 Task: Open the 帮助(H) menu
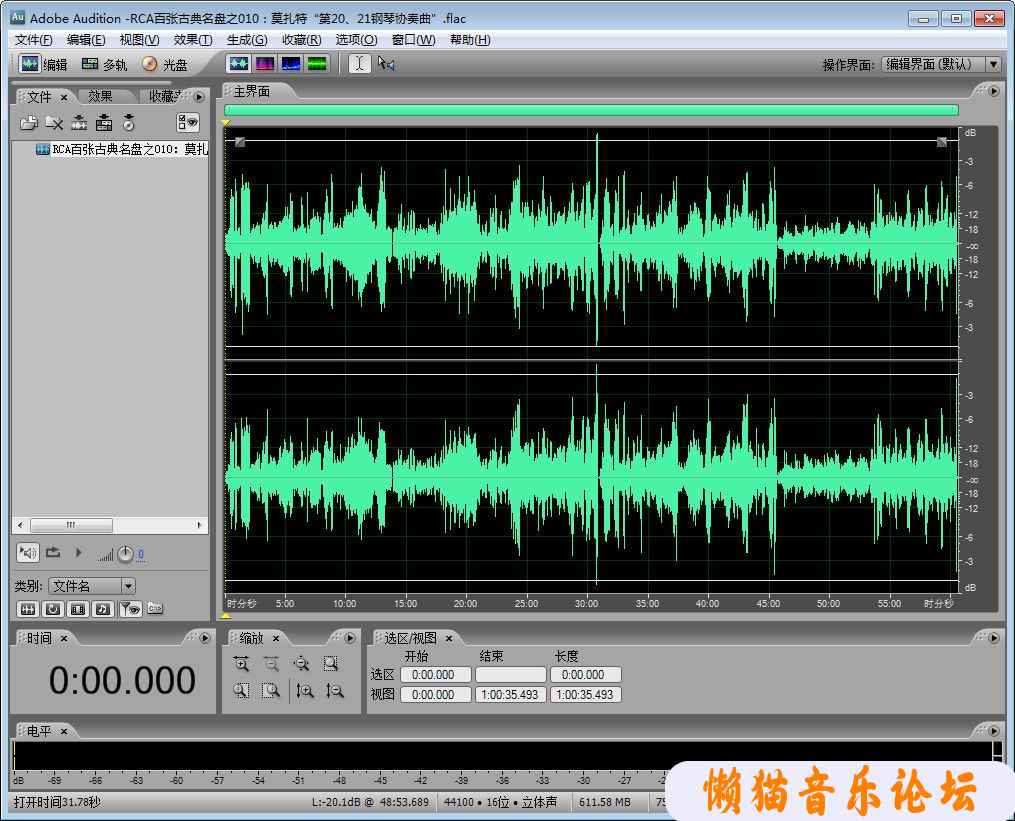470,40
